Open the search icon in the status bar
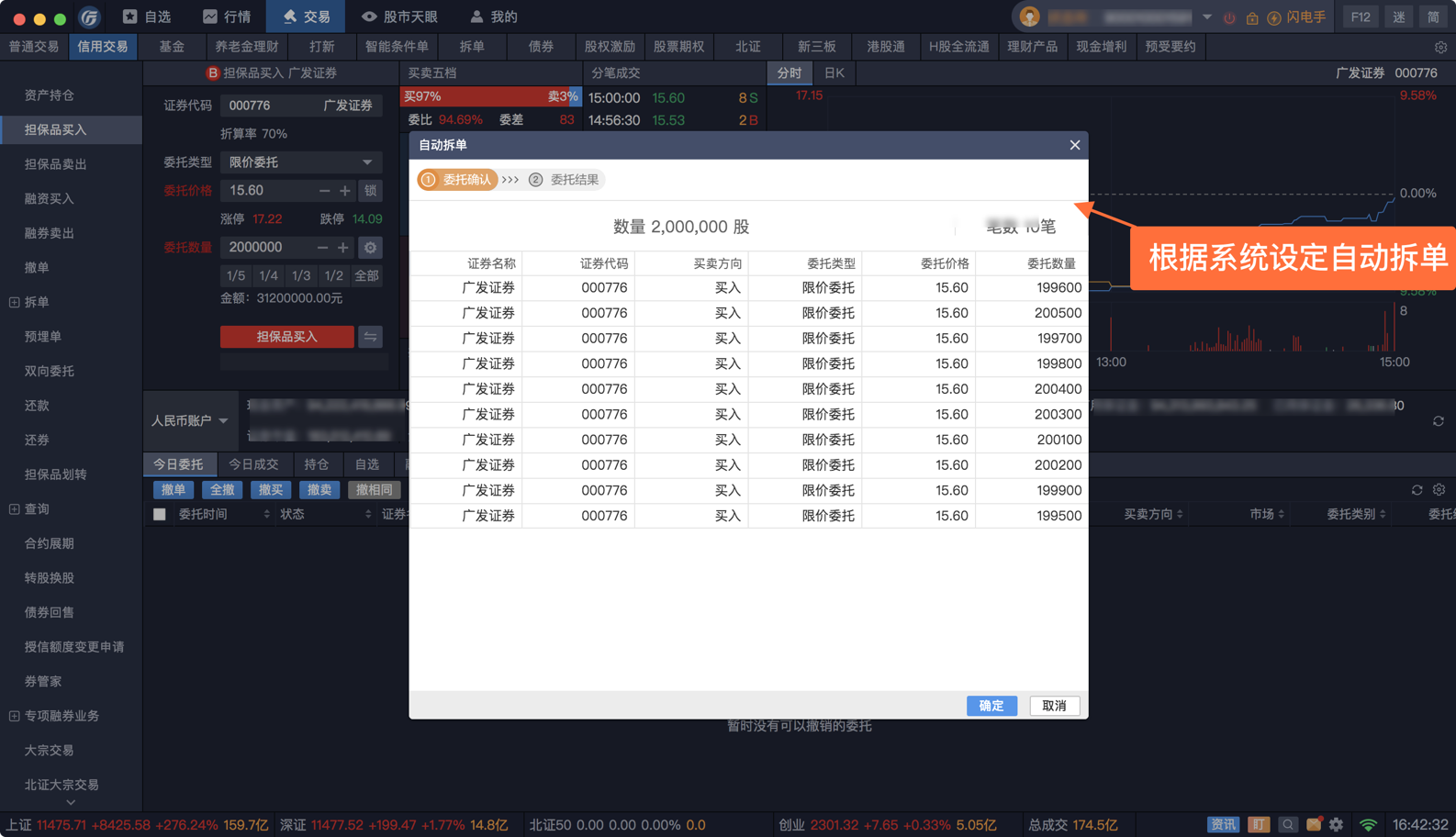This screenshot has height=837, width=1456. pyautogui.click(x=1288, y=824)
